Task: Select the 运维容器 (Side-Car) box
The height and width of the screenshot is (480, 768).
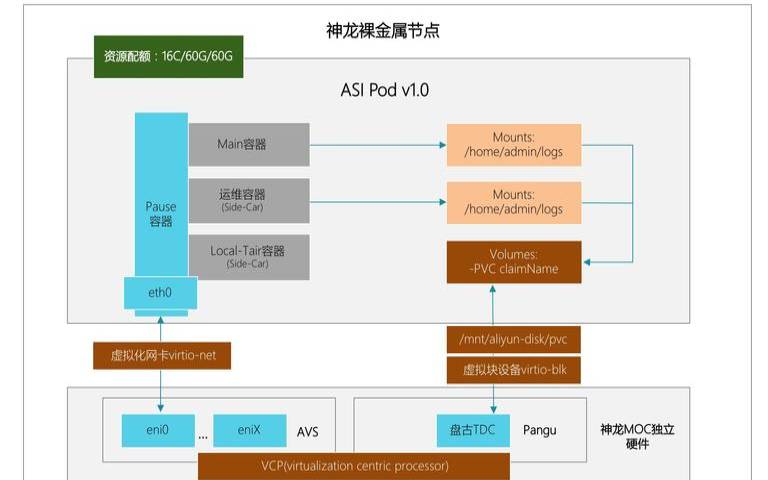Action: point(249,201)
